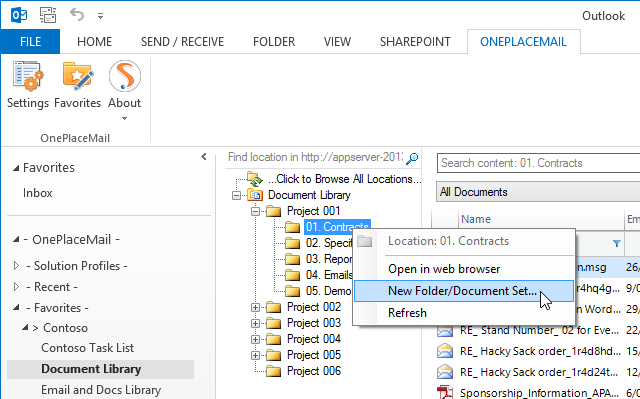Viewport: 640px width, 399px height.
Task: Click the Outlook application icon
Action: 19,16
